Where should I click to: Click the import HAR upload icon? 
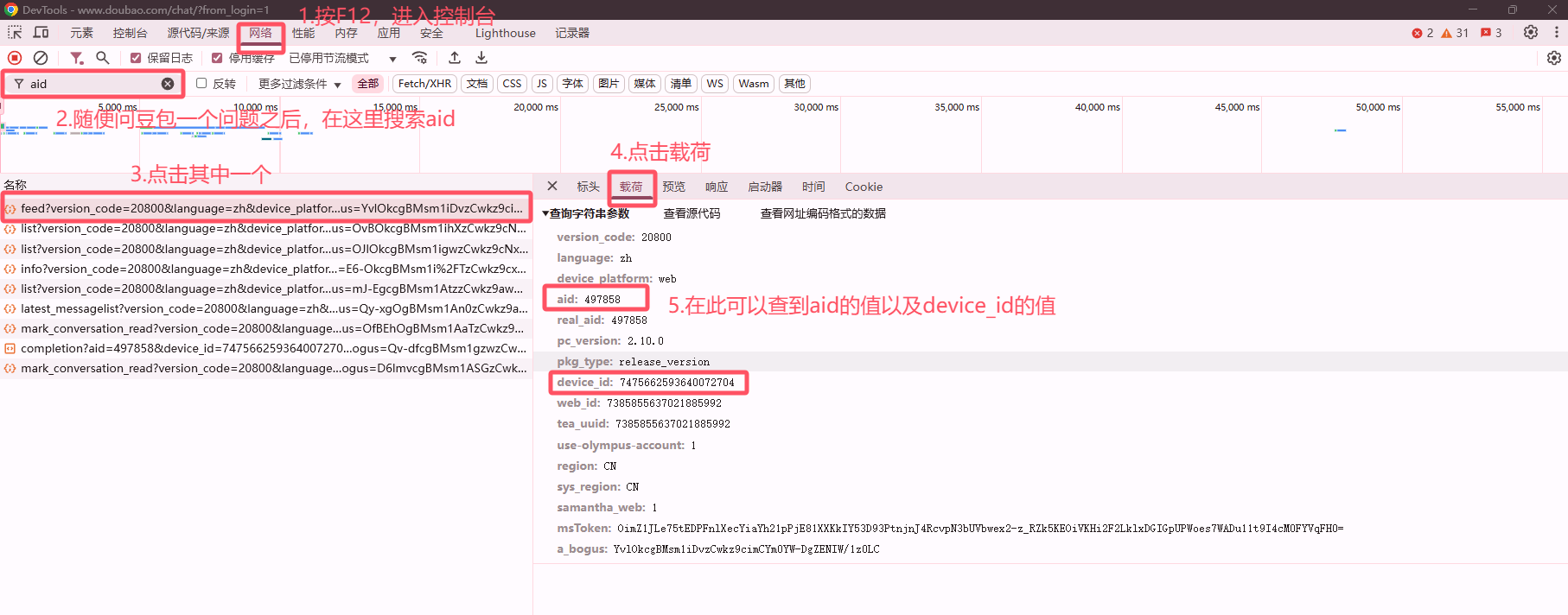coord(455,58)
